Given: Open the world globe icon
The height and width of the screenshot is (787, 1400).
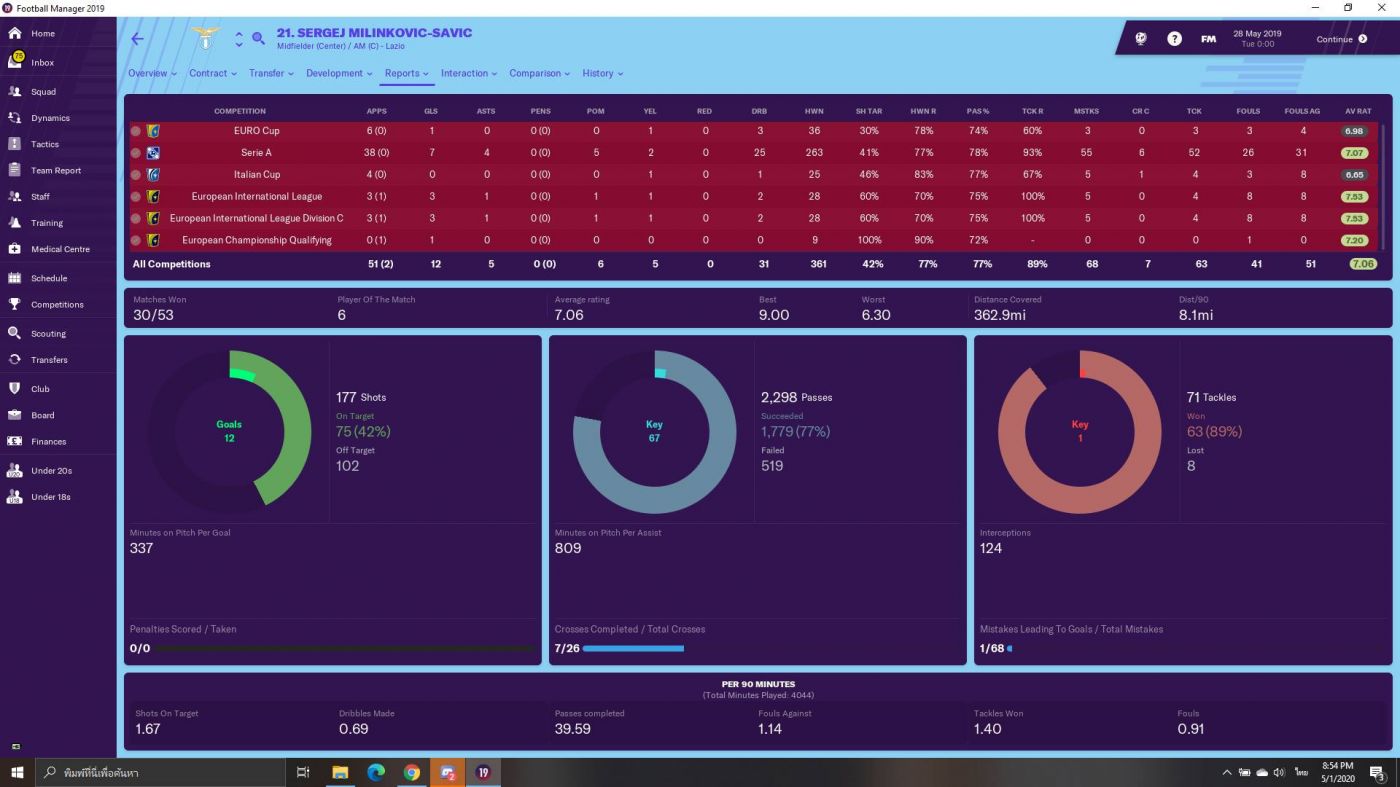Looking at the screenshot, I should coord(1141,39).
